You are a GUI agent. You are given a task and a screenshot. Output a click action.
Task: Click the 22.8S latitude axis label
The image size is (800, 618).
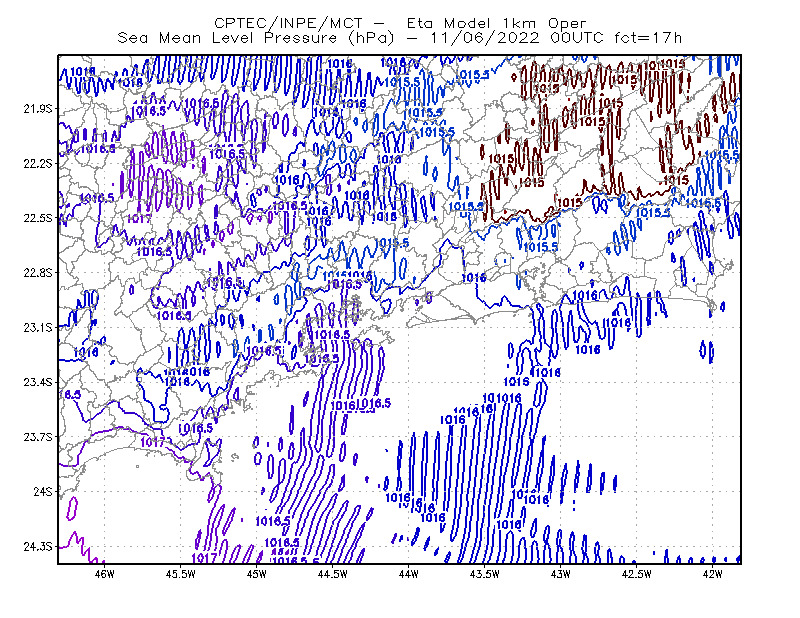click(x=38, y=273)
